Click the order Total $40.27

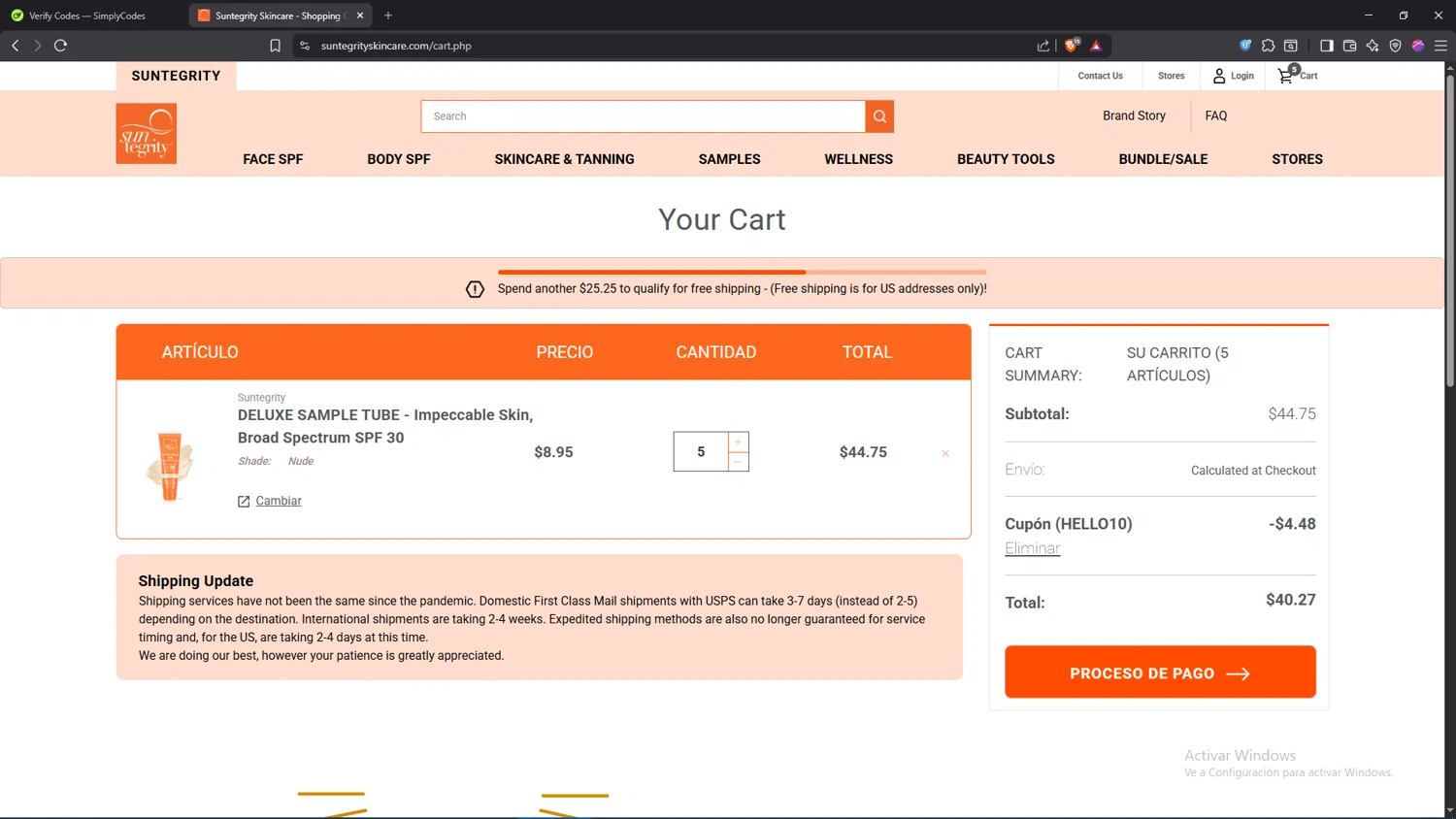click(1291, 600)
